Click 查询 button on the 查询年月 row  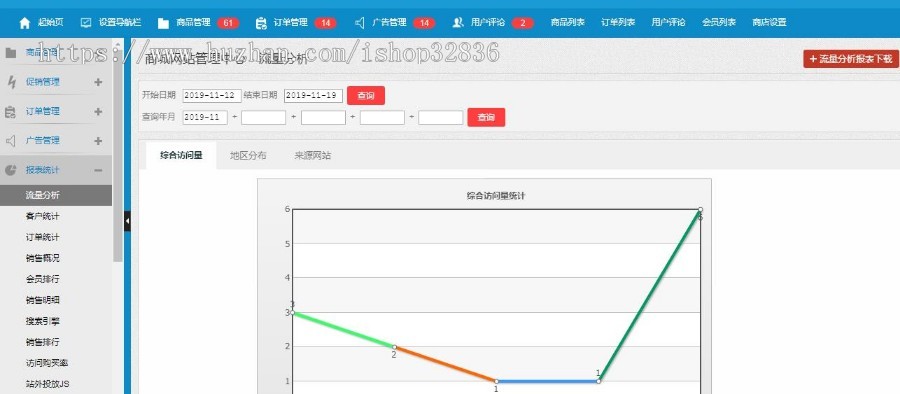coord(486,117)
